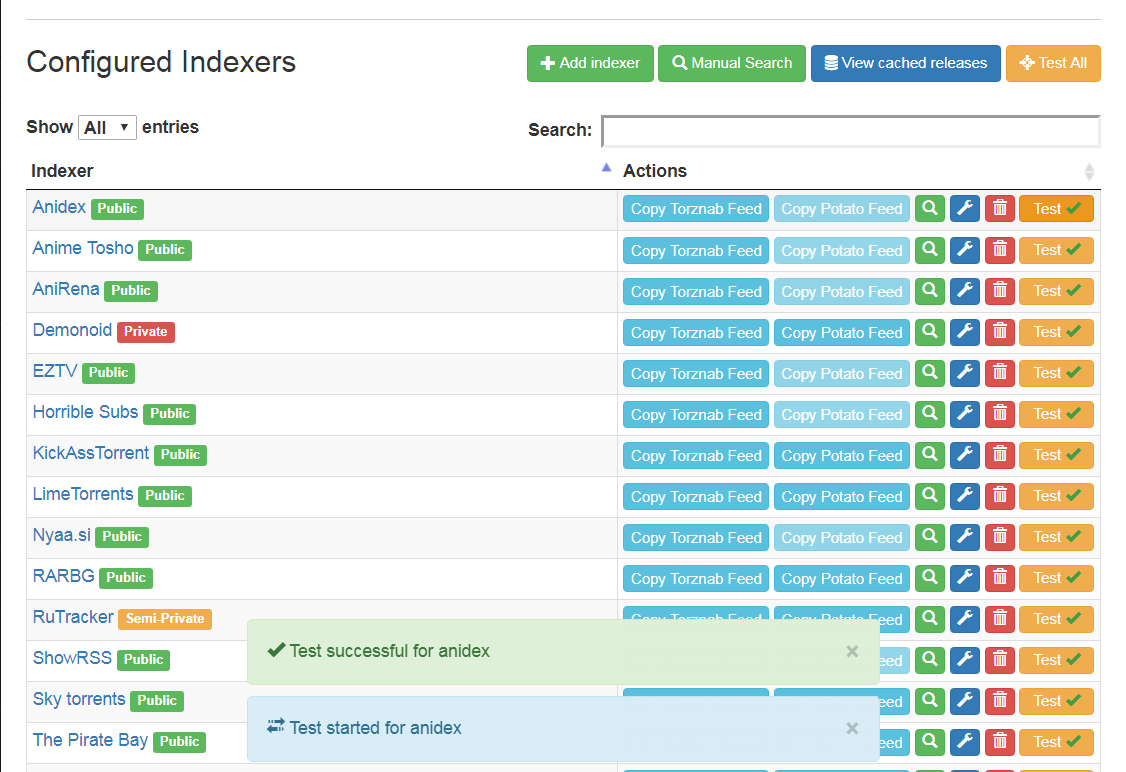Copy Torznab Feed for Anidex
Screen dimensions: 1126x772
(x=696, y=209)
